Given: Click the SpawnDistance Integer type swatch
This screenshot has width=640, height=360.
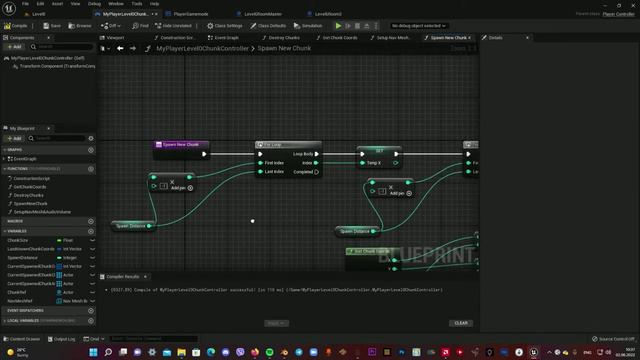Looking at the screenshot, I should (59, 258).
